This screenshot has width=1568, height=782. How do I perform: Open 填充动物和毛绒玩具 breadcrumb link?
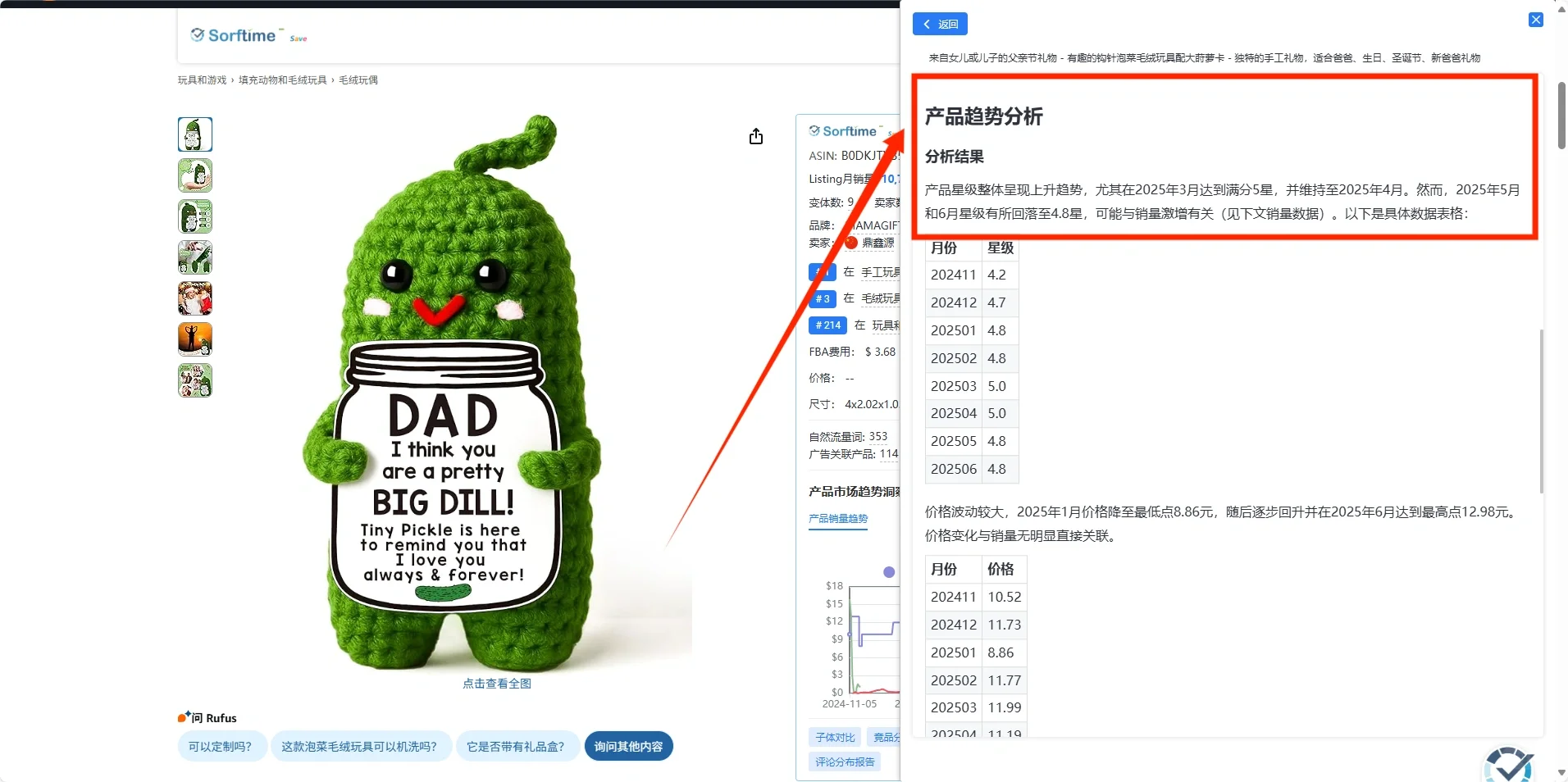tap(282, 80)
